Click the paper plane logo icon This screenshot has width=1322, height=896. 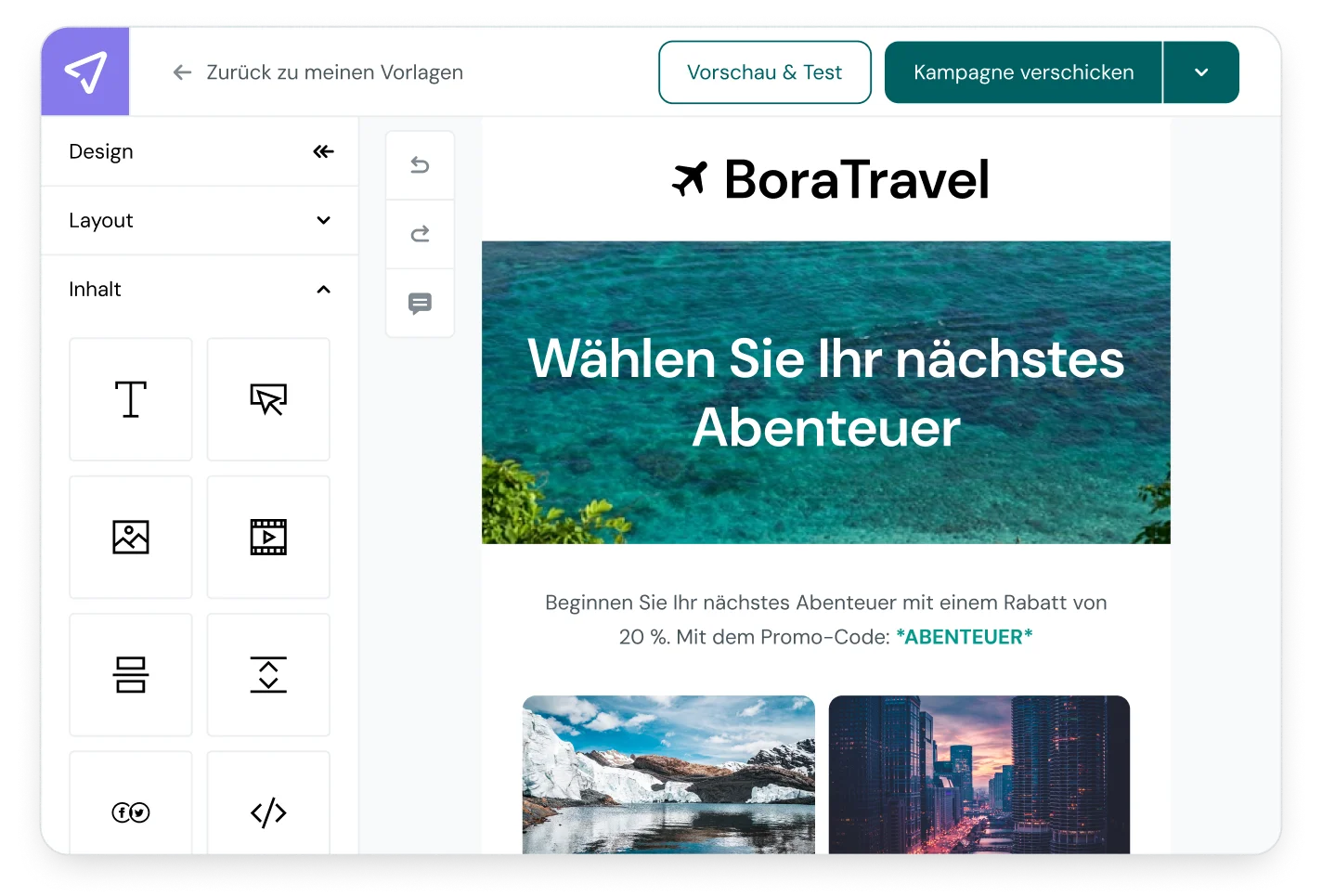85,71
